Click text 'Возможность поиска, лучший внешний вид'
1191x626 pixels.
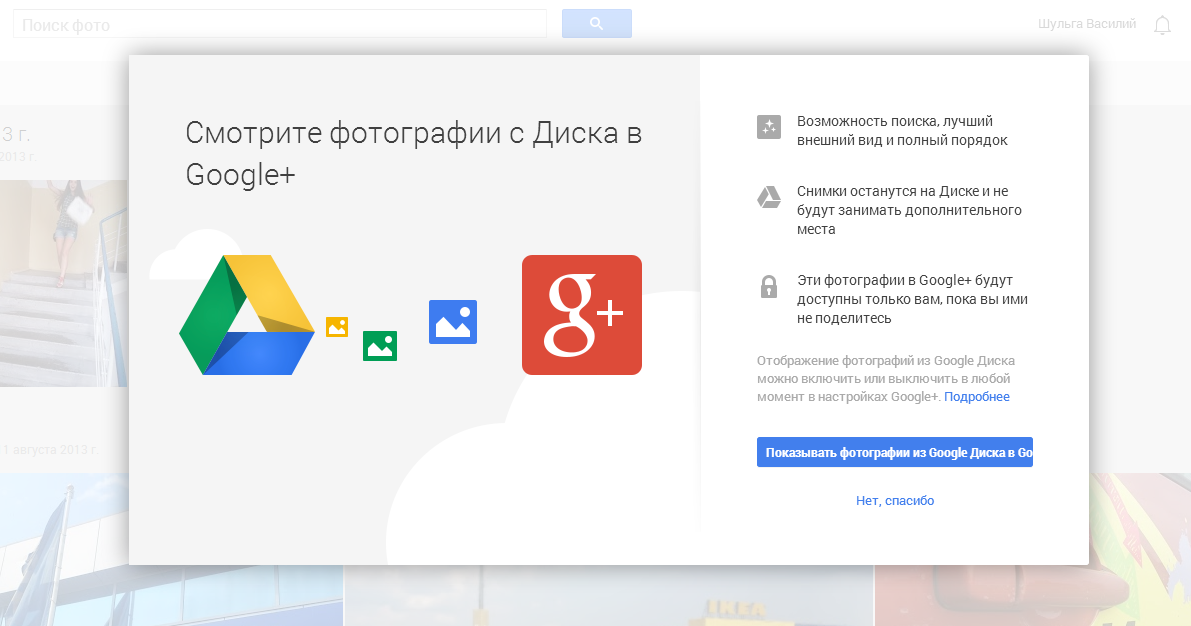click(x=902, y=131)
